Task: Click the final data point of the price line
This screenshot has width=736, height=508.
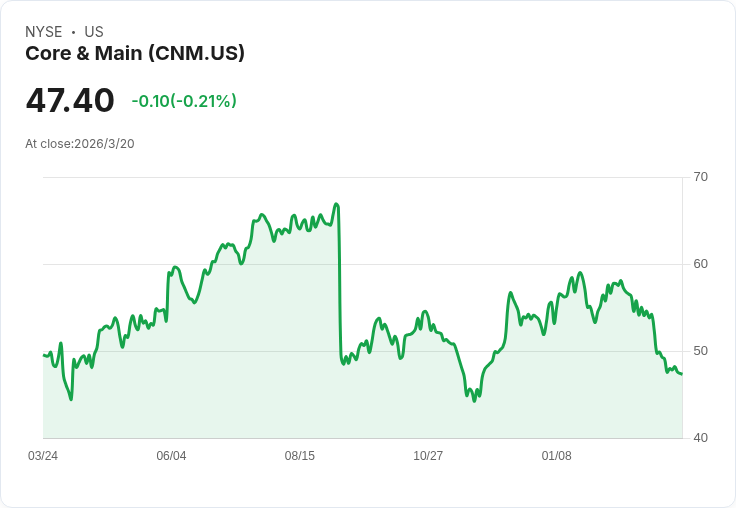Action: pos(682,374)
